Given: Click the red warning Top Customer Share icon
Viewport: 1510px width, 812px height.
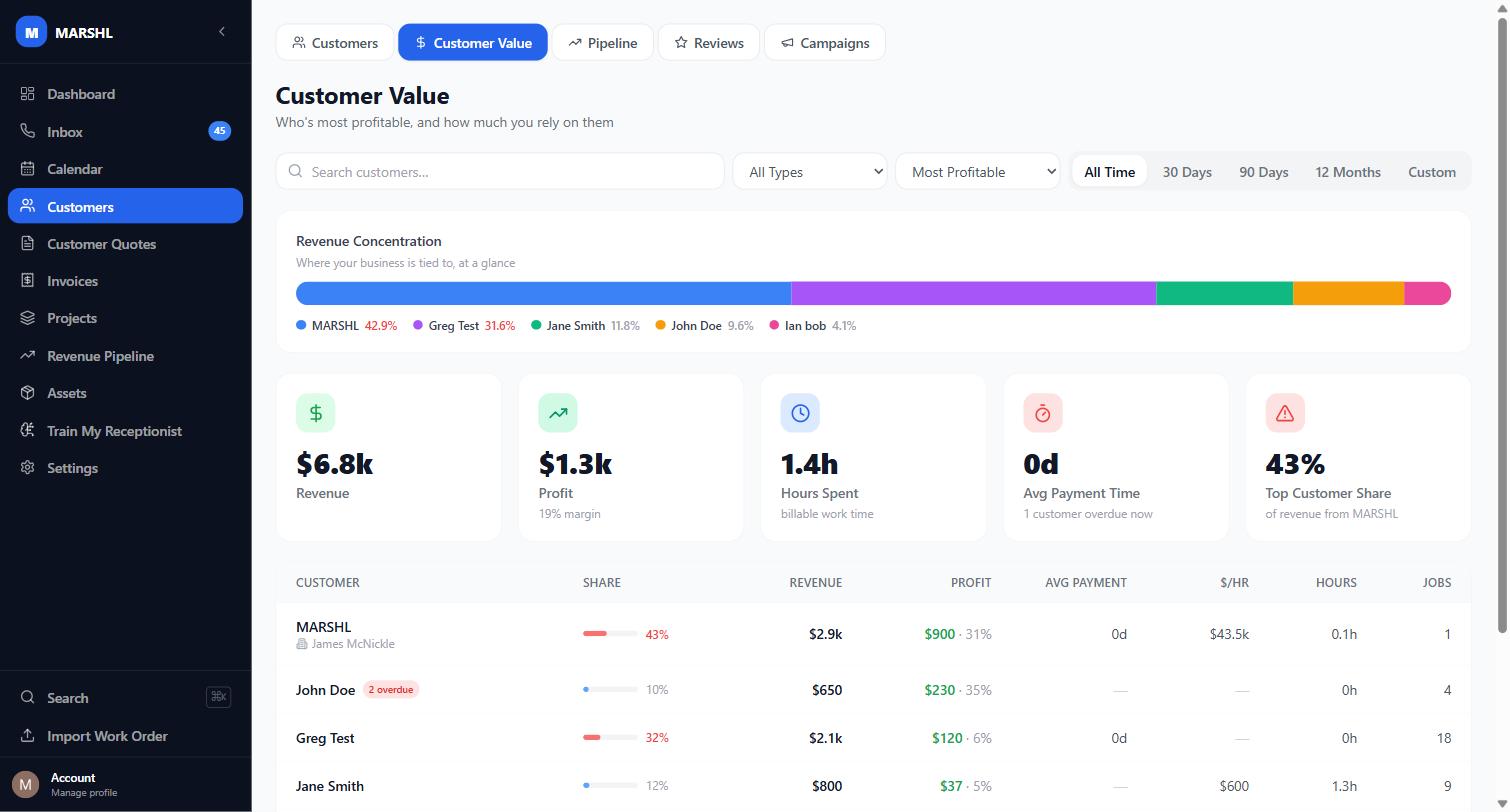Looking at the screenshot, I should (x=1285, y=413).
